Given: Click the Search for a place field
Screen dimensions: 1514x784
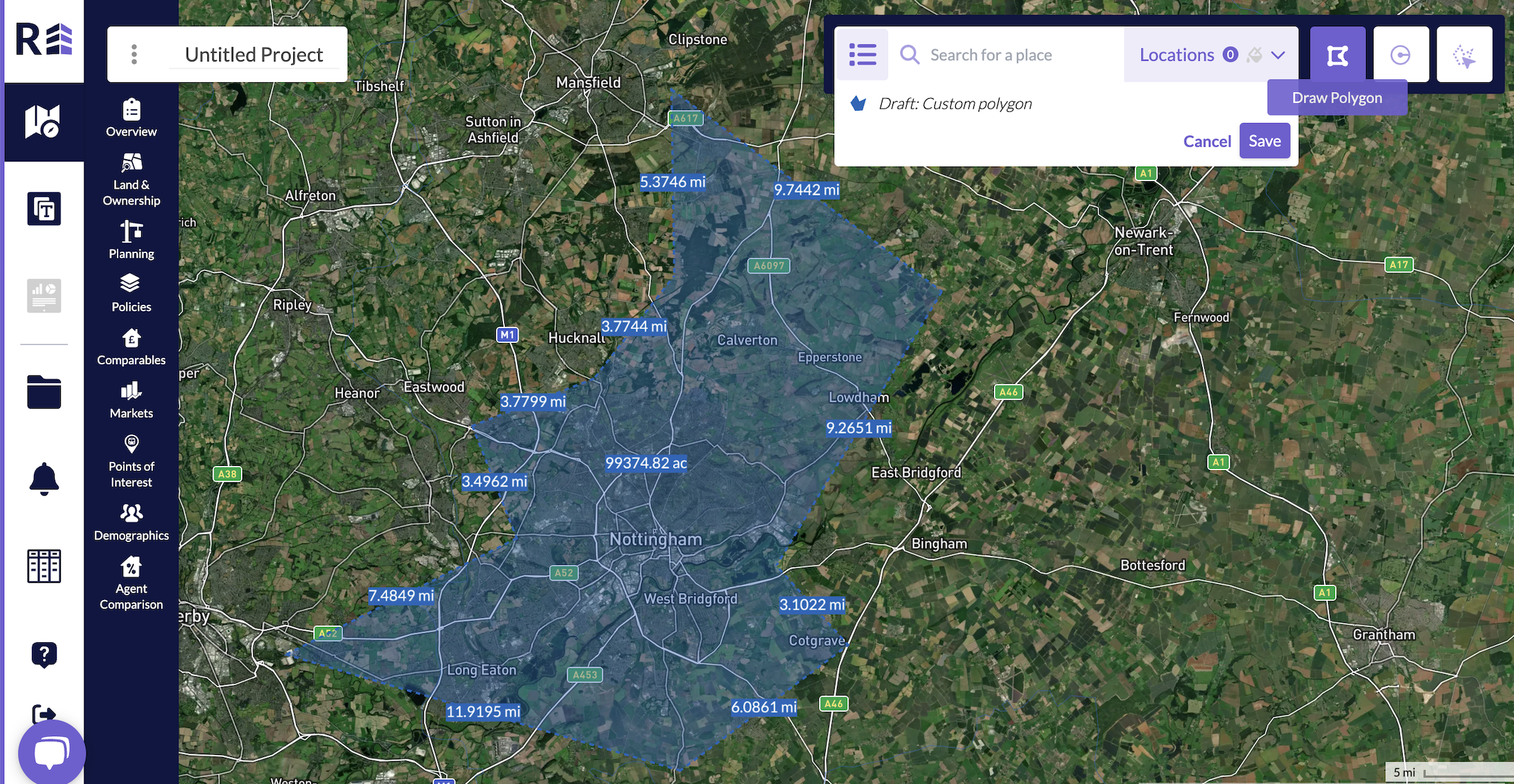Looking at the screenshot, I should tap(1006, 55).
